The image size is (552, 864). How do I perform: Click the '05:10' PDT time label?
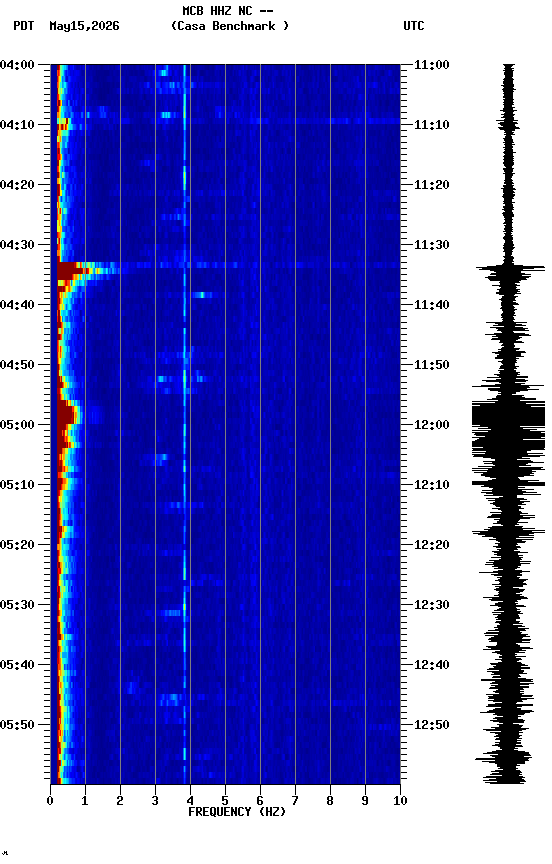click(17, 485)
